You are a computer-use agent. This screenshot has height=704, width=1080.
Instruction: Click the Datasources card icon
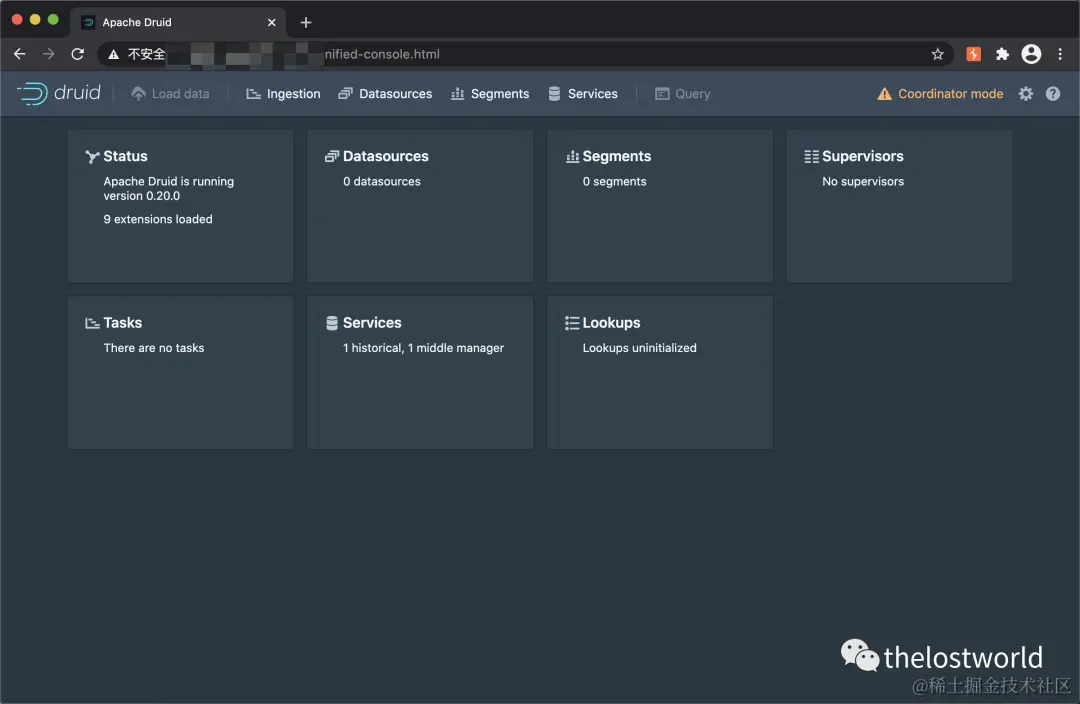332,156
